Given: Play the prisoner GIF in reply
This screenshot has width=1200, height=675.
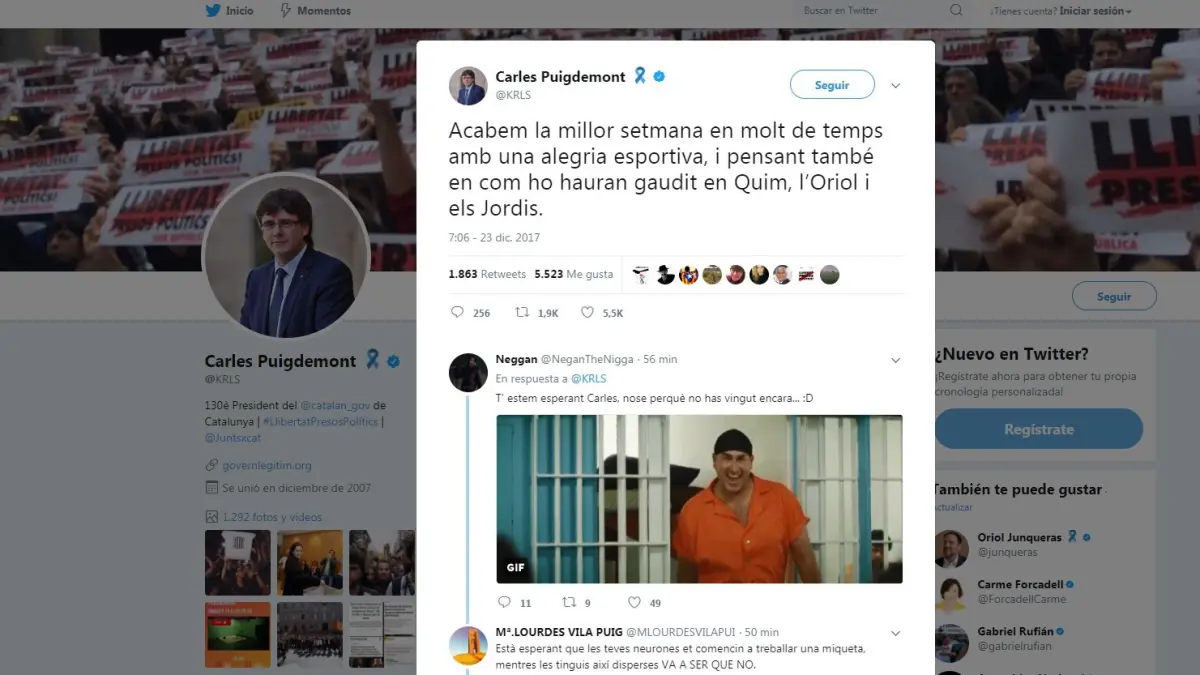Looking at the screenshot, I should [x=699, y=499].
